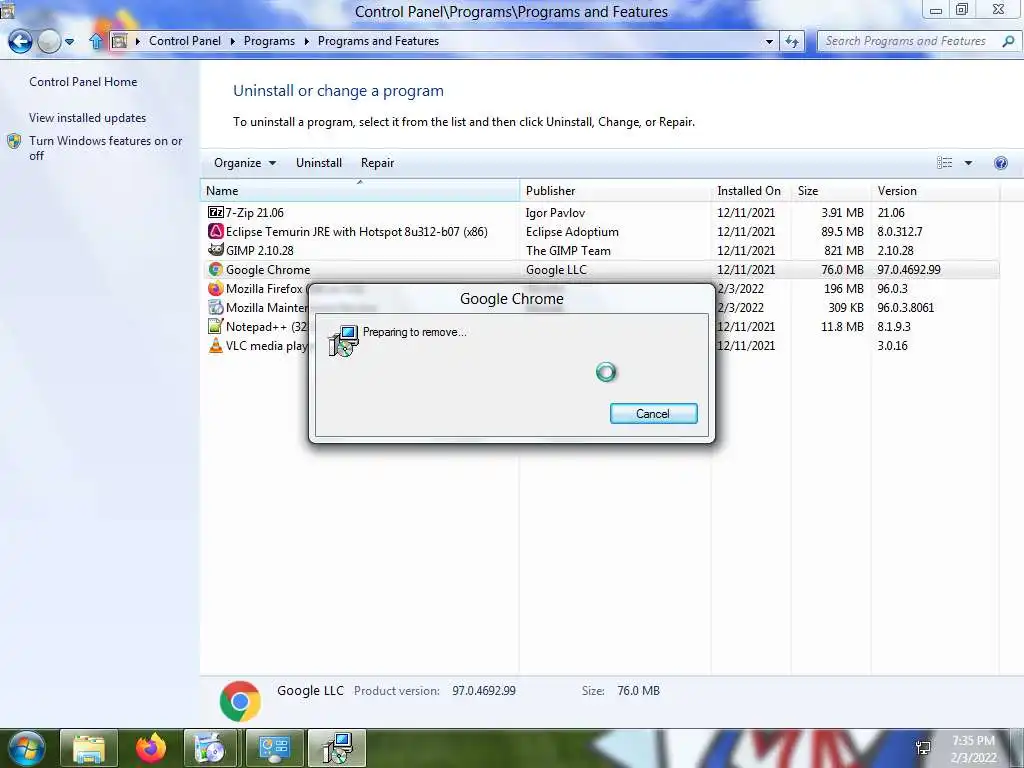Viewport: 1024px width, 768px height.
Task: Click the VLC media player cone icon
Action: point(216,345)
